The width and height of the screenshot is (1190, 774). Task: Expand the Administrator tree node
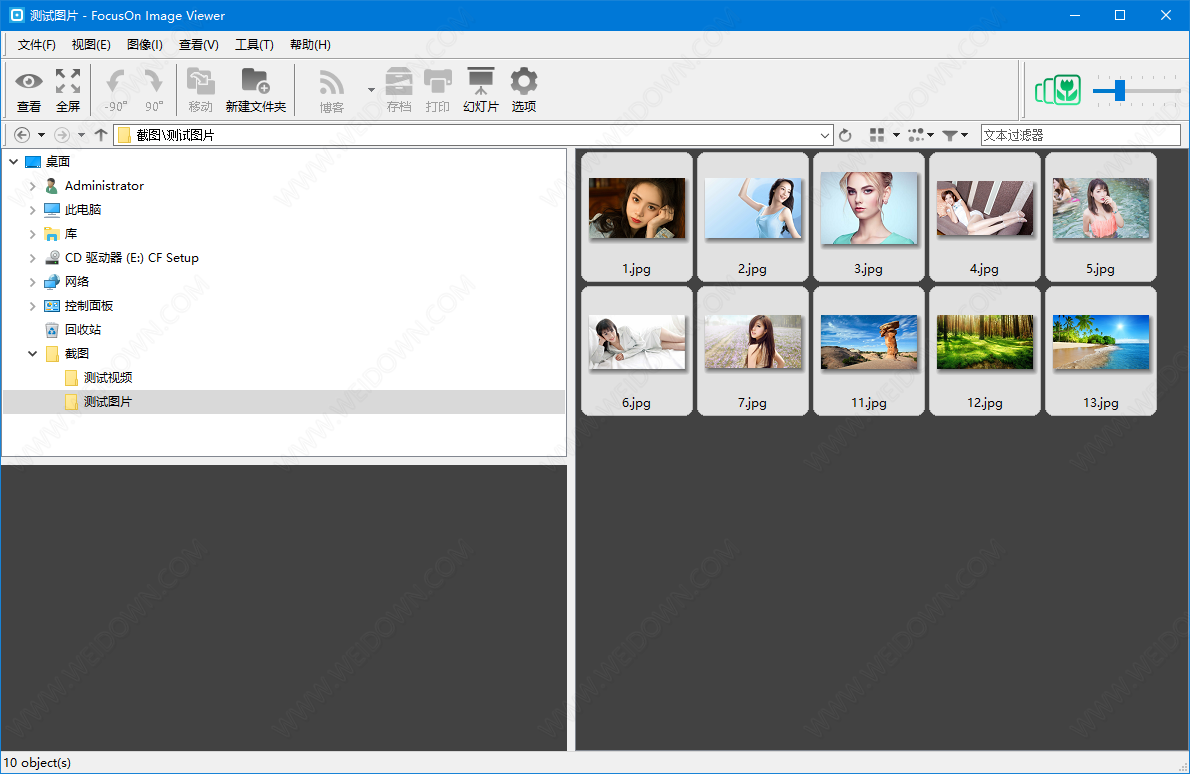coord(33,186)
